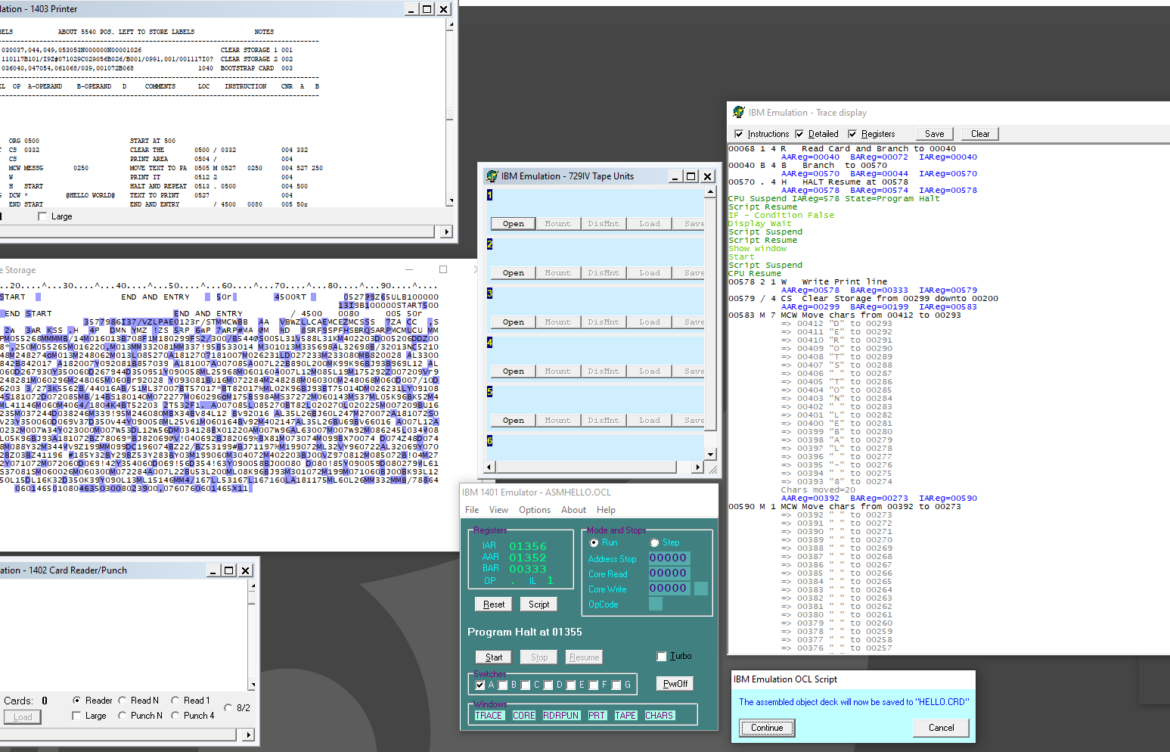This screenshot has height=752, width=1170.
Task: Click Cancel in the OCL Script dialog
Action: coord(941,728)
